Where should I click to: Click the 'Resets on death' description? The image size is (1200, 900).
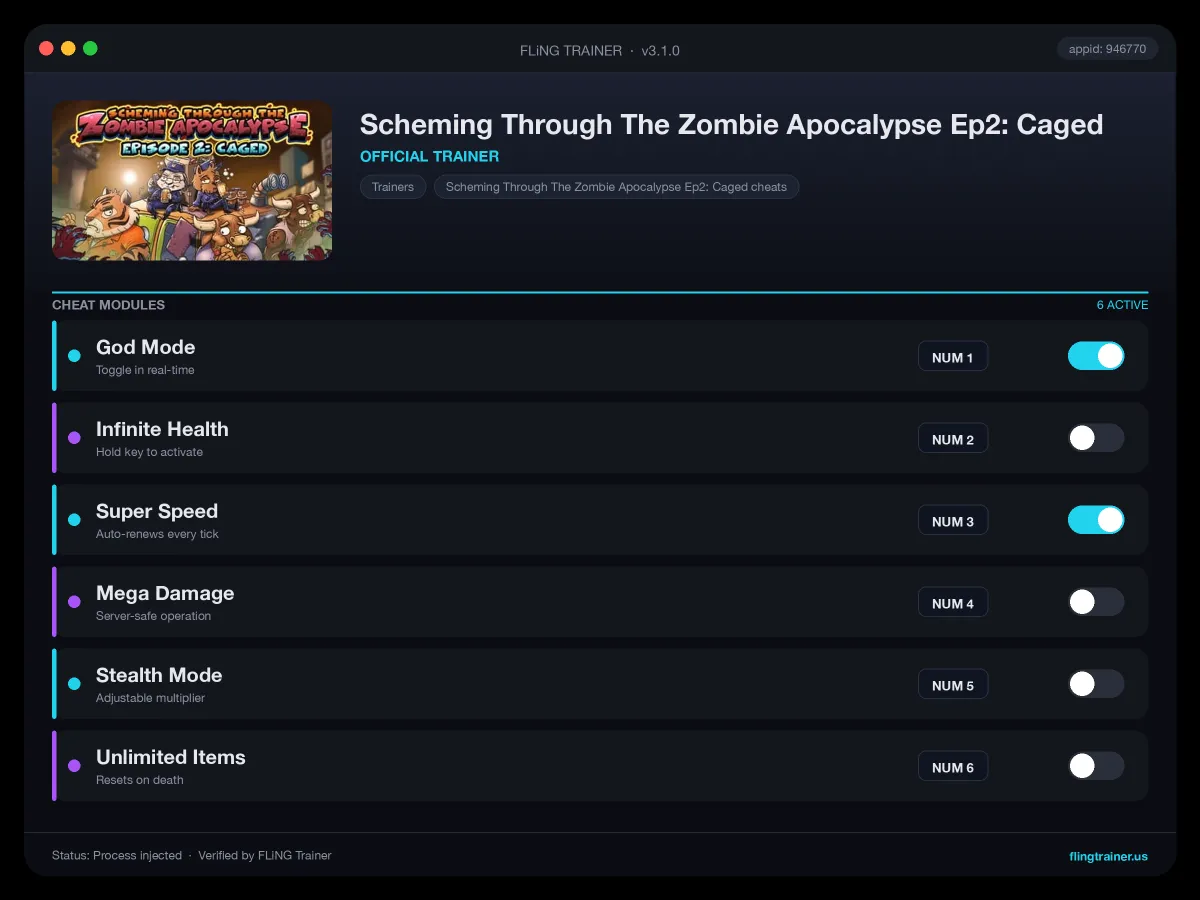140,780
